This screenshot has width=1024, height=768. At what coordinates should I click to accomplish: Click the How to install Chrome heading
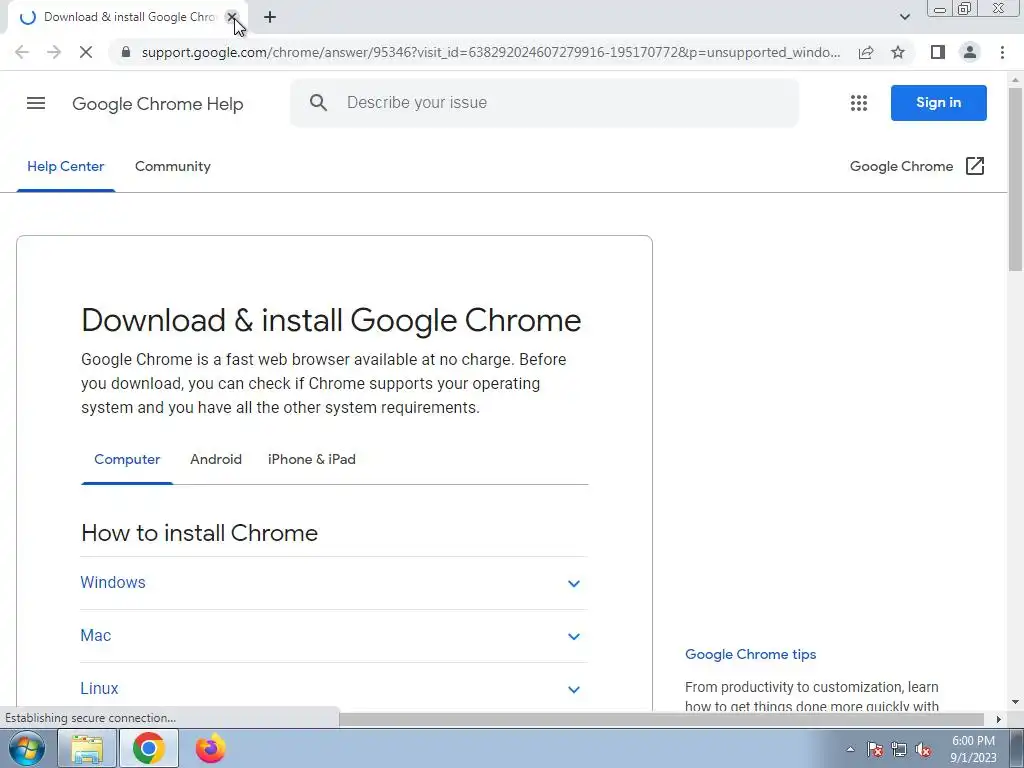[x=199, y=533]
